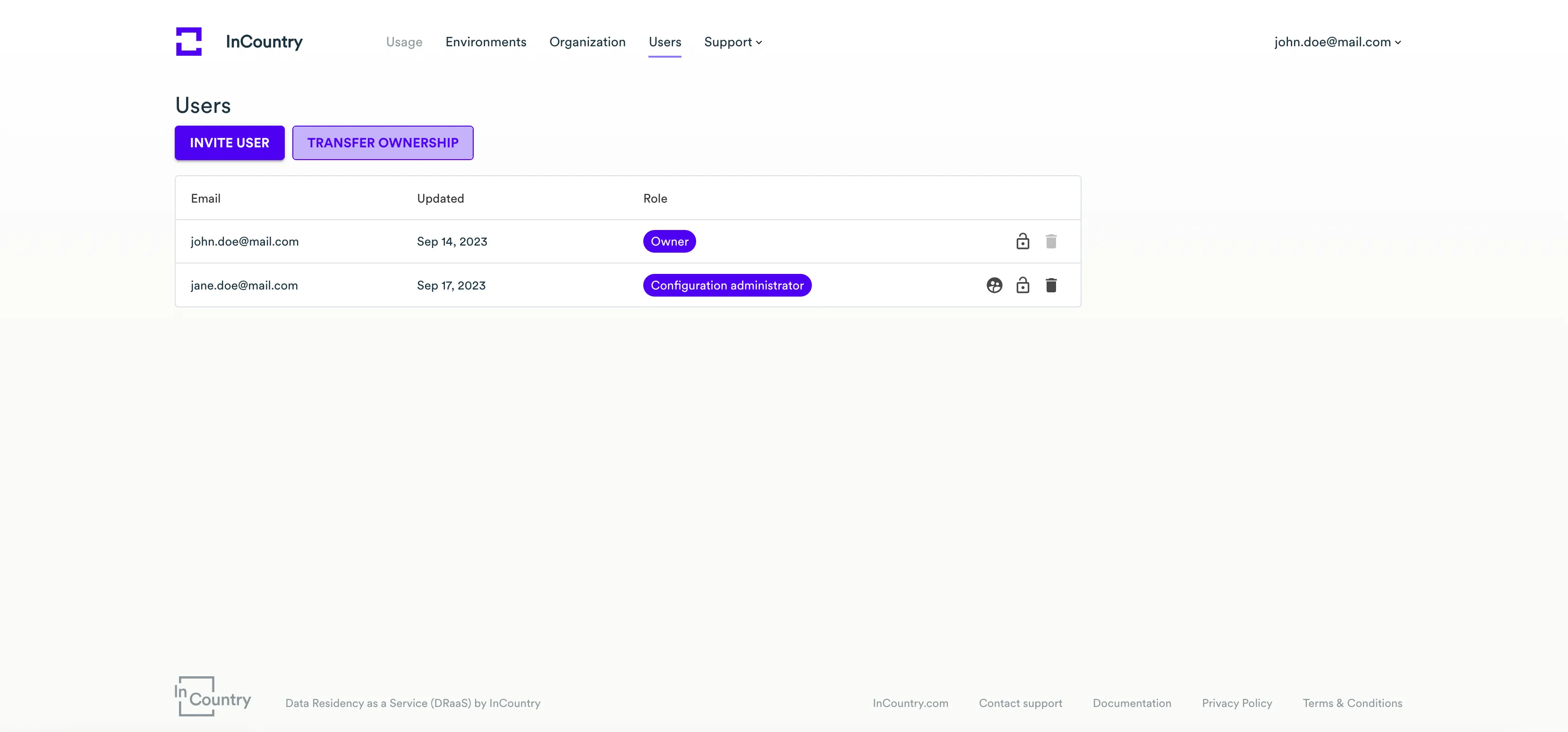Click role change icon for jane.doe@mail.com
Image resolution: width=1568 pixels, height=732 pixels.
pyautogui.click(x=994, y=285)
